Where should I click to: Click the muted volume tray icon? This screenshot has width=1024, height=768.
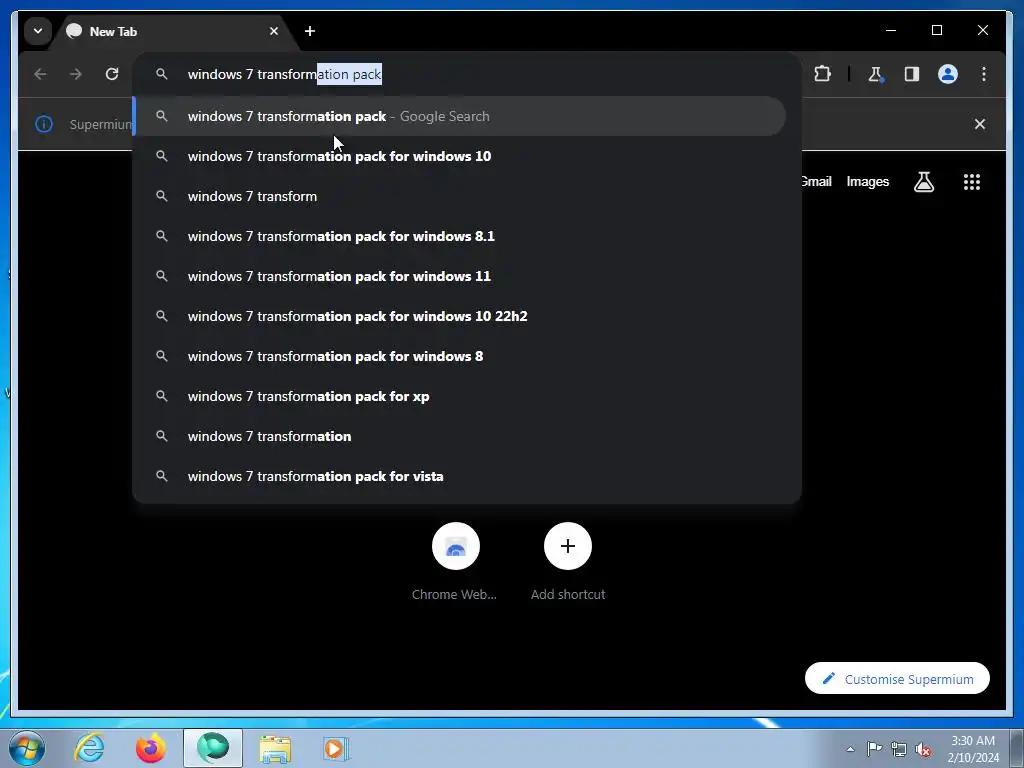[923, 749]
